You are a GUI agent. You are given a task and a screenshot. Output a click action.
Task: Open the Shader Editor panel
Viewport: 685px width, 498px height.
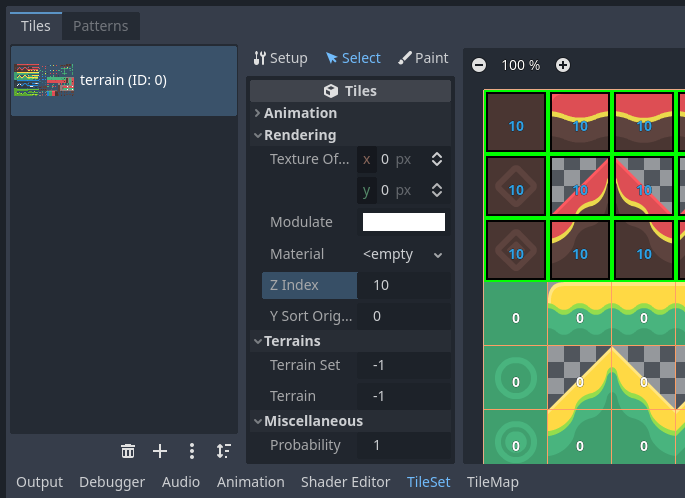click(345, 482)
